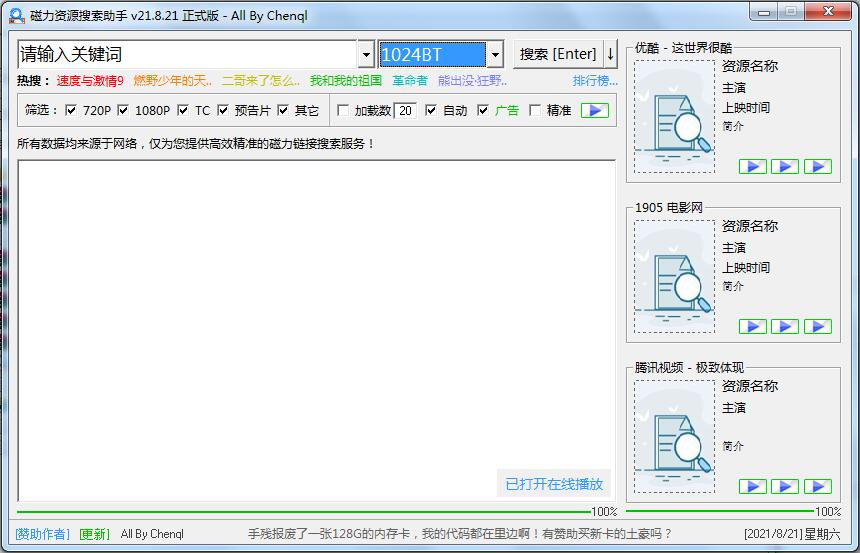
Task: Click the [2021/8/21]星期六 date text
Action: 792,534
